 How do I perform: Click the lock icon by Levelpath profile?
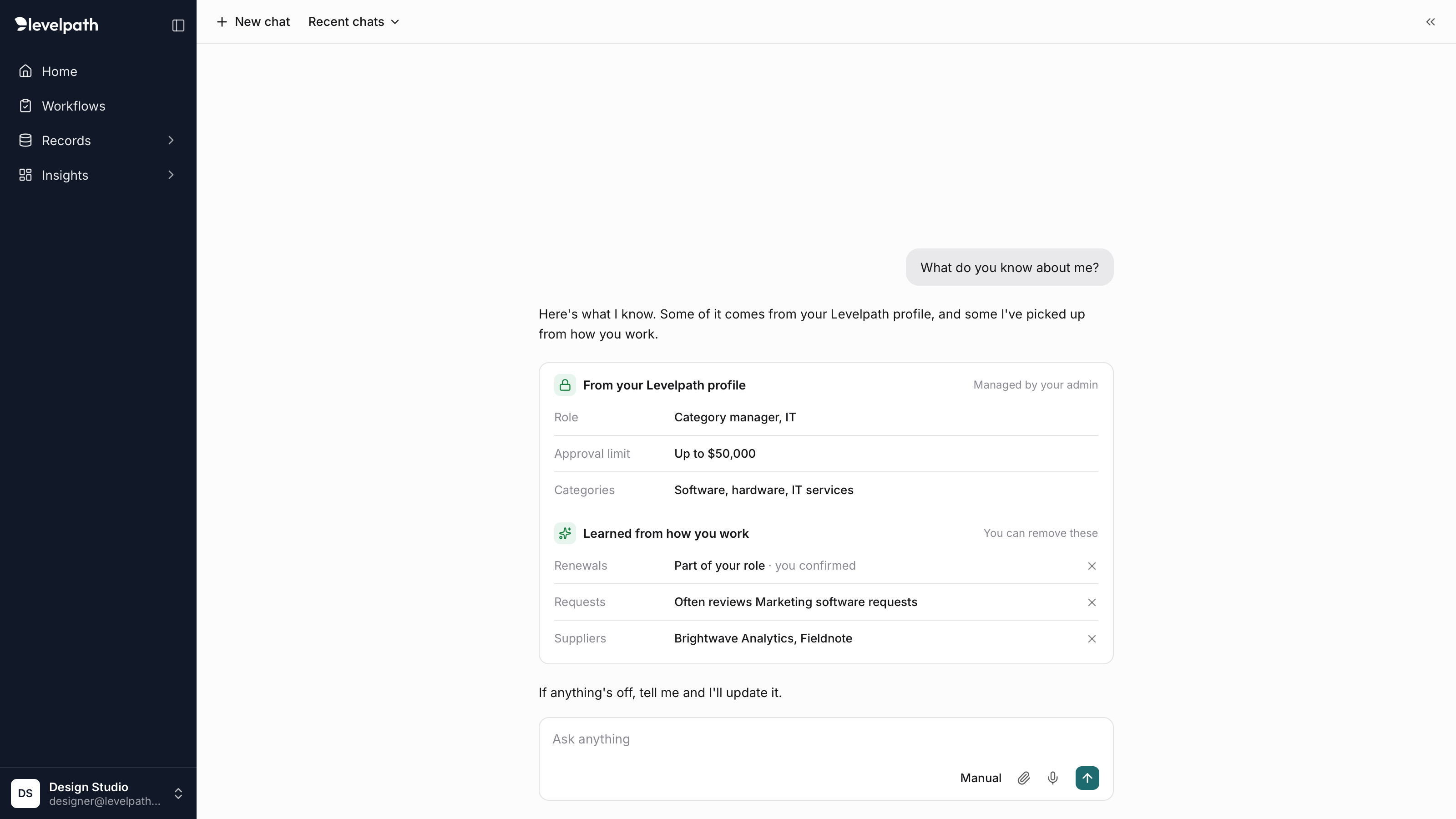565,385
